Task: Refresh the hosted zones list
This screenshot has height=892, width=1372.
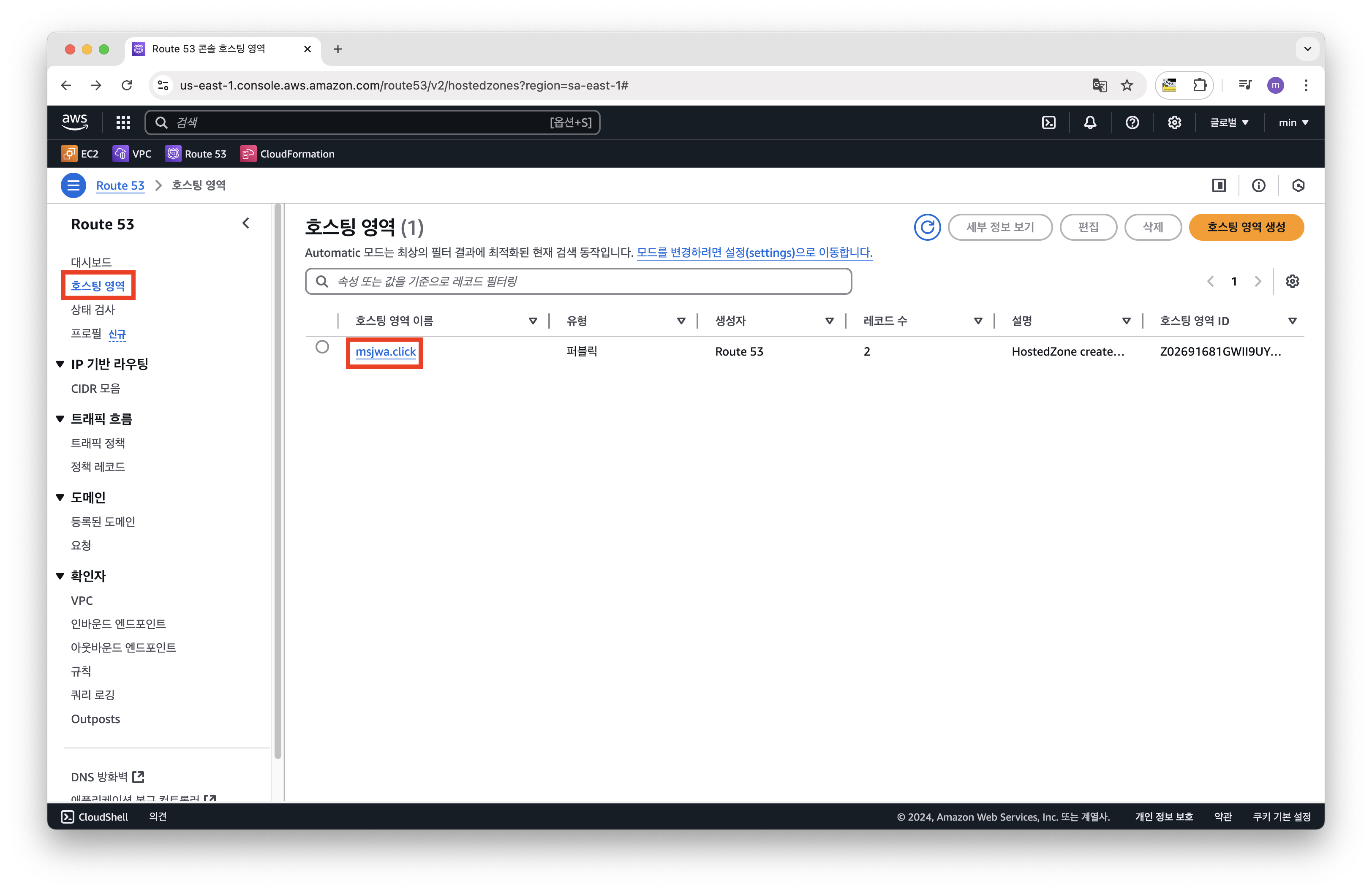Action: click(927, 227)
